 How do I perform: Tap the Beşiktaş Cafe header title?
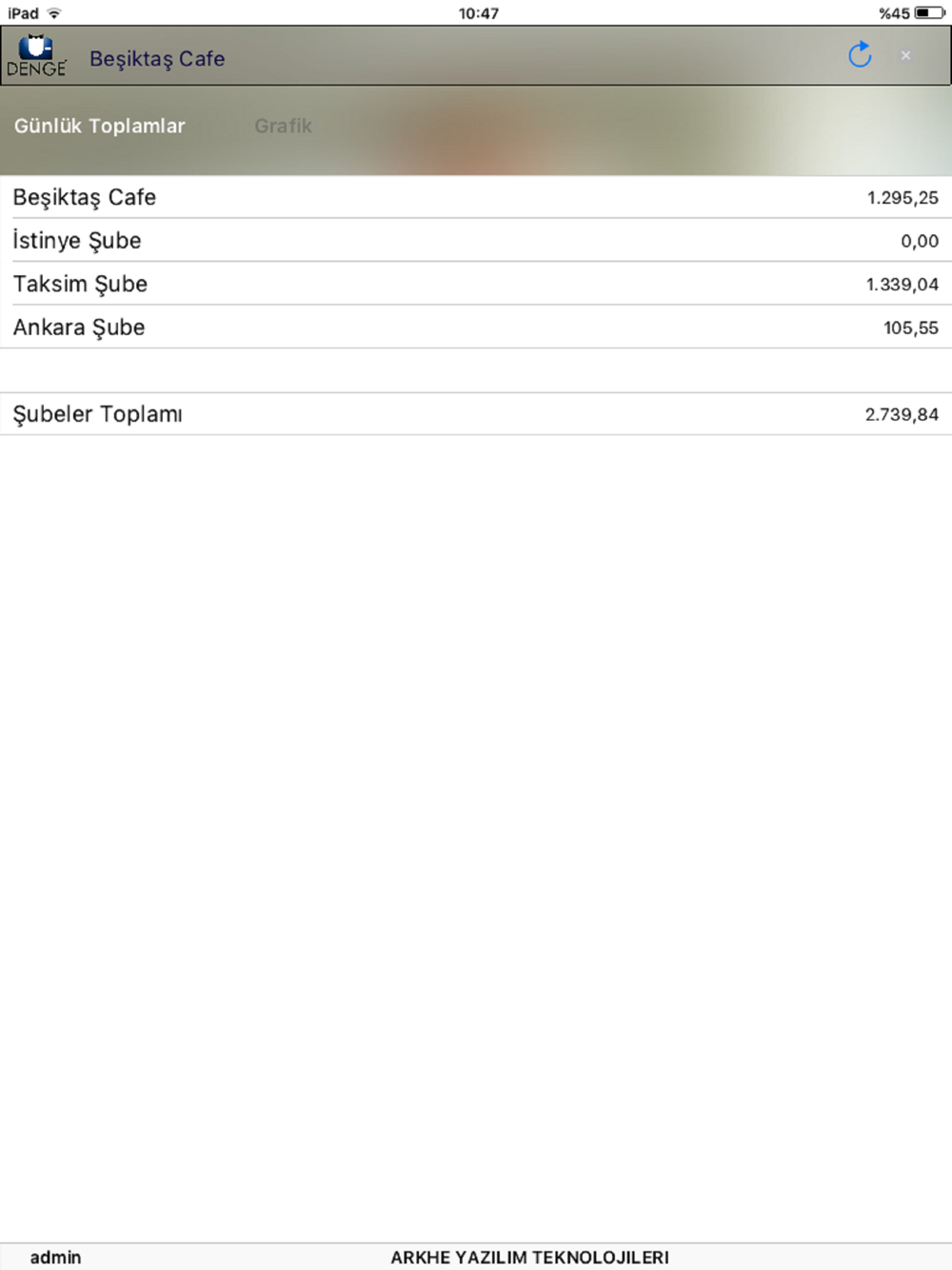[157, 59]
